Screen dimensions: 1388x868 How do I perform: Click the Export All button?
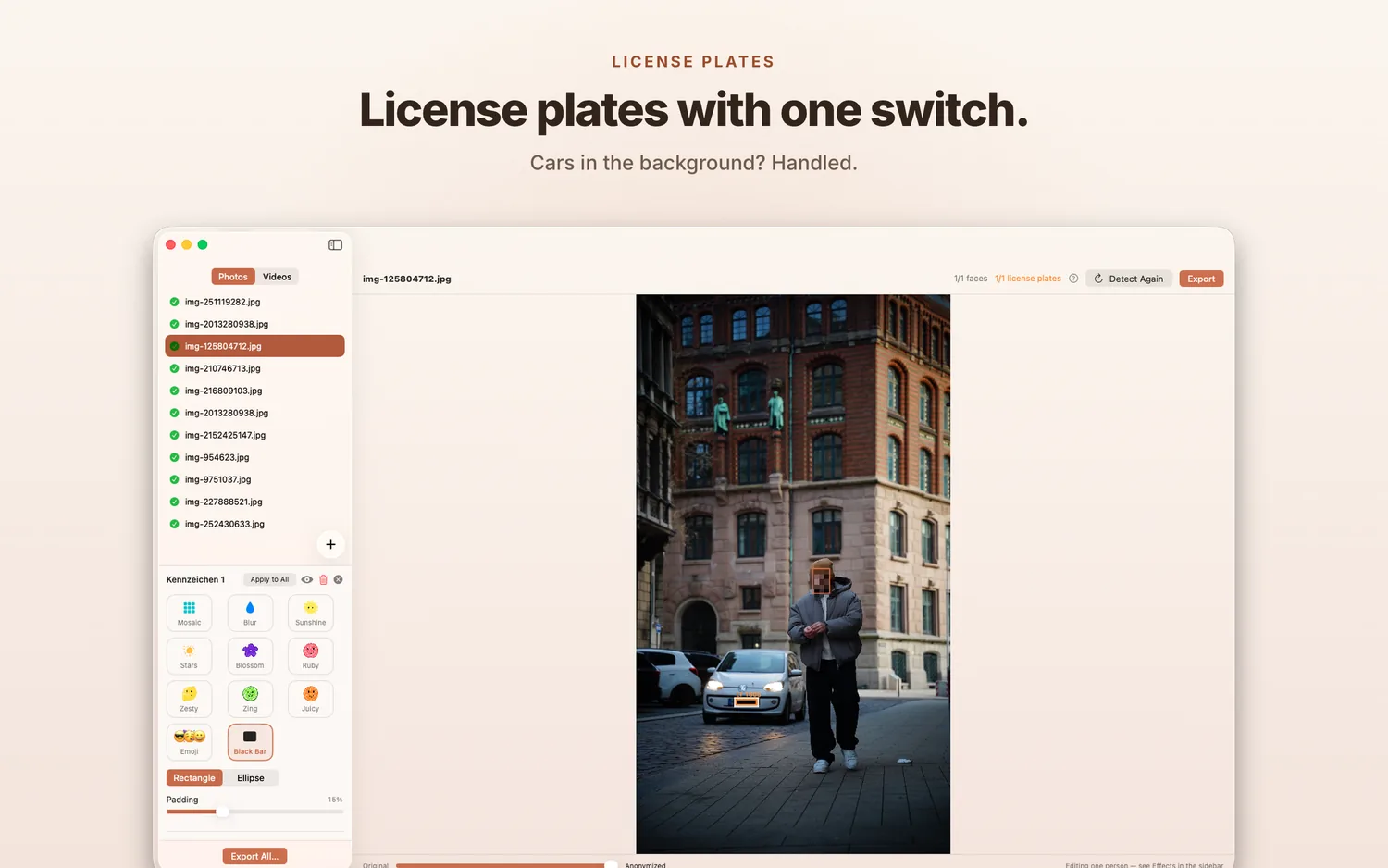[254, 856]
